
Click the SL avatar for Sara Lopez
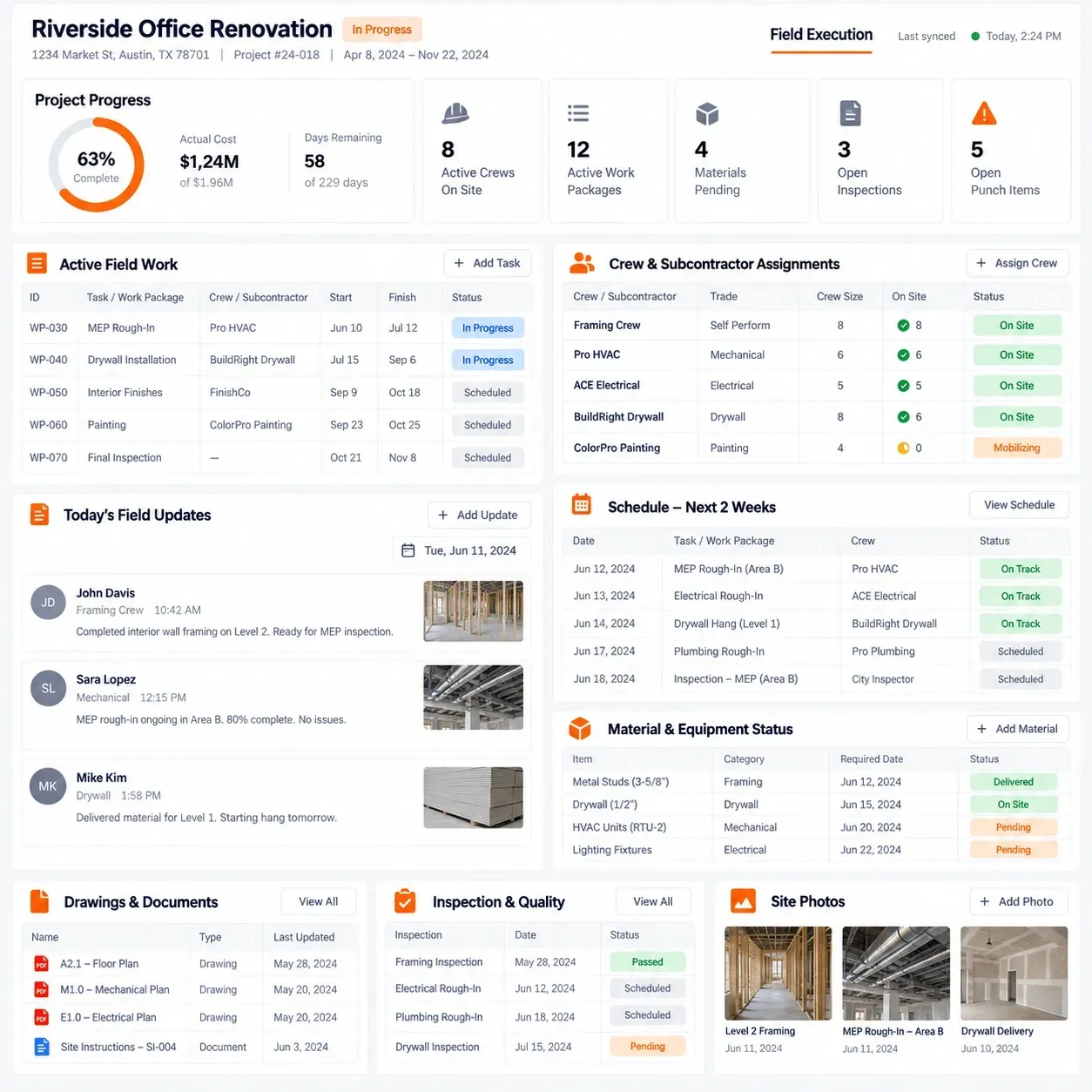[x=48, y=688]
